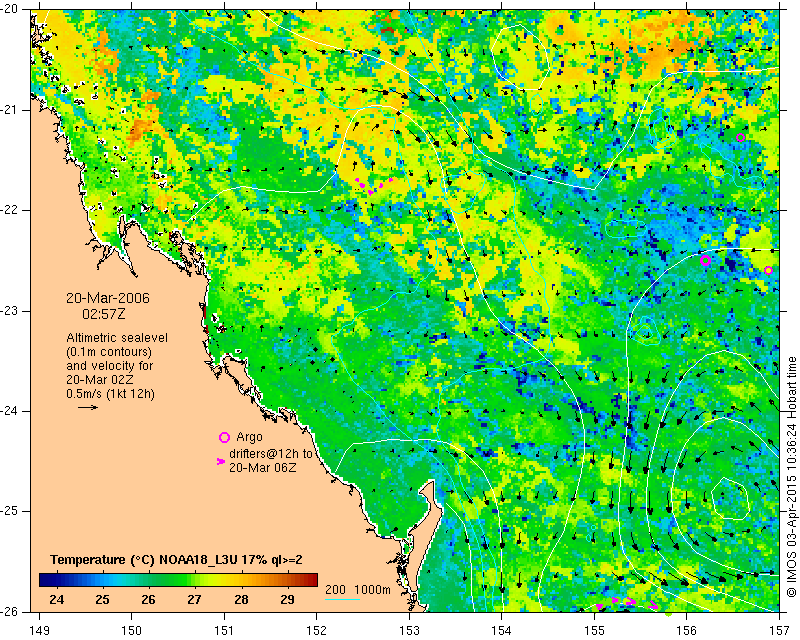Click the colorbar value '26'
Screen dimensions: 800x640
148,599
